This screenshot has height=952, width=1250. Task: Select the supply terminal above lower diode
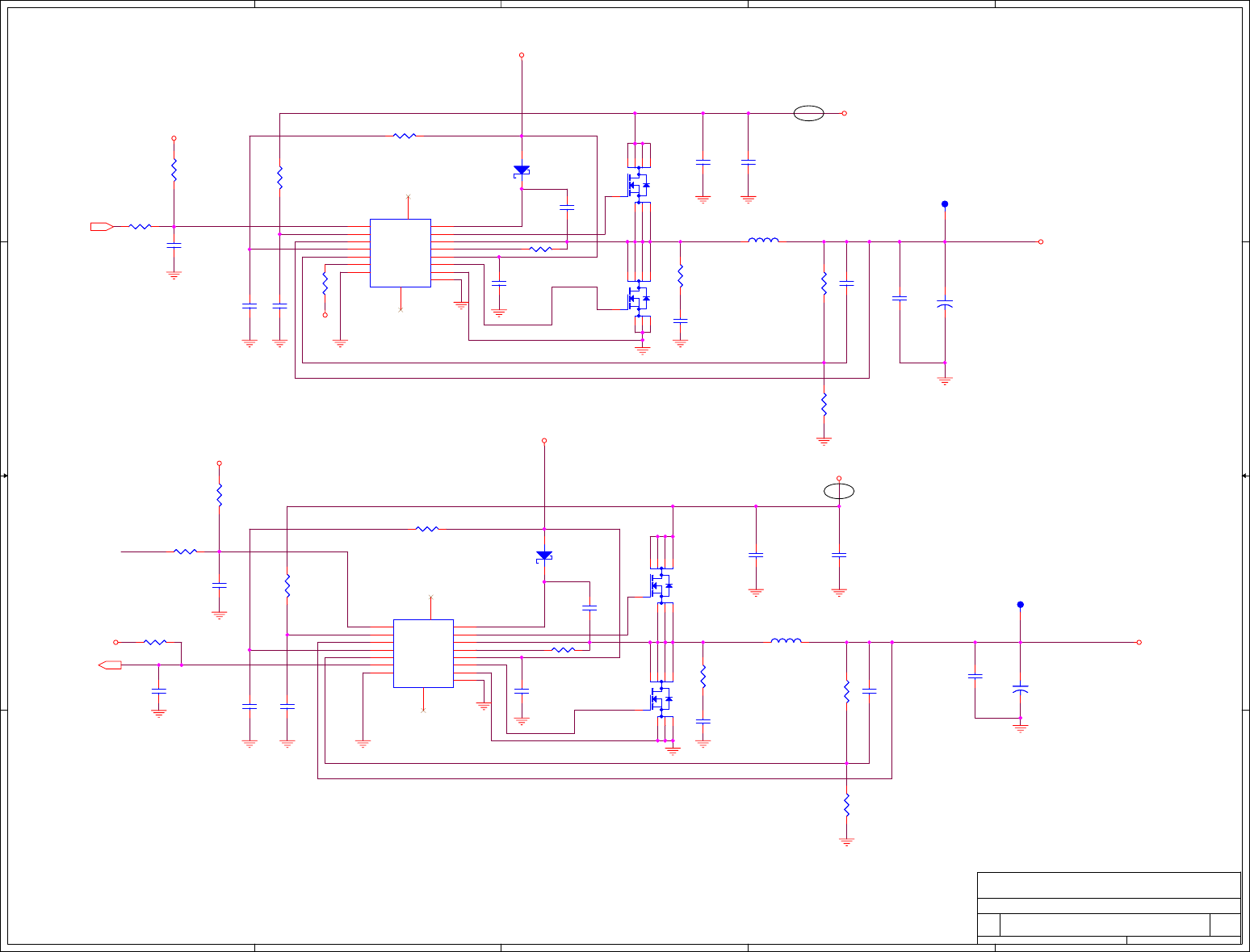[x=544, y=441]
